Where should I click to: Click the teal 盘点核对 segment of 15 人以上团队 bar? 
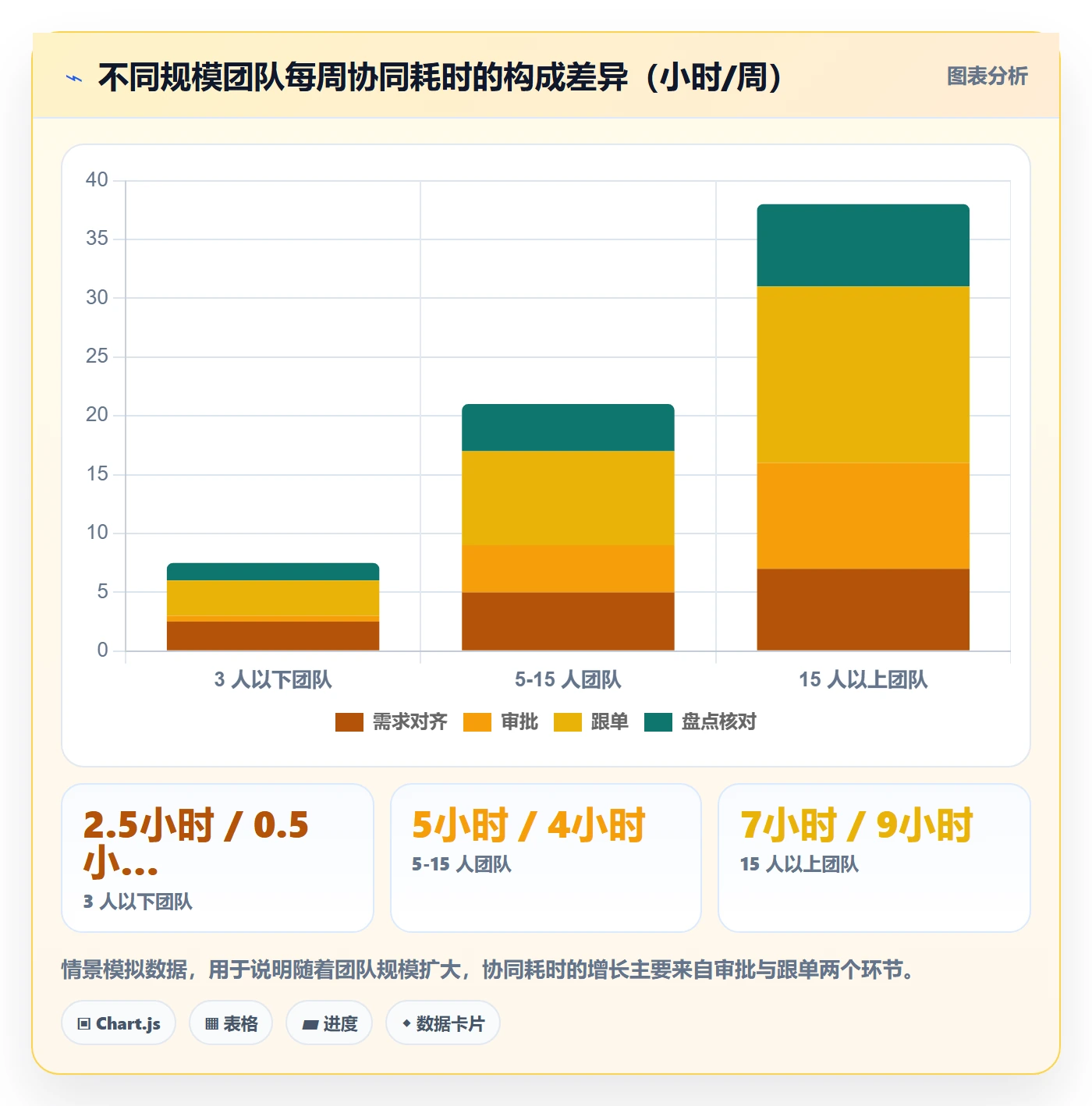863,246
